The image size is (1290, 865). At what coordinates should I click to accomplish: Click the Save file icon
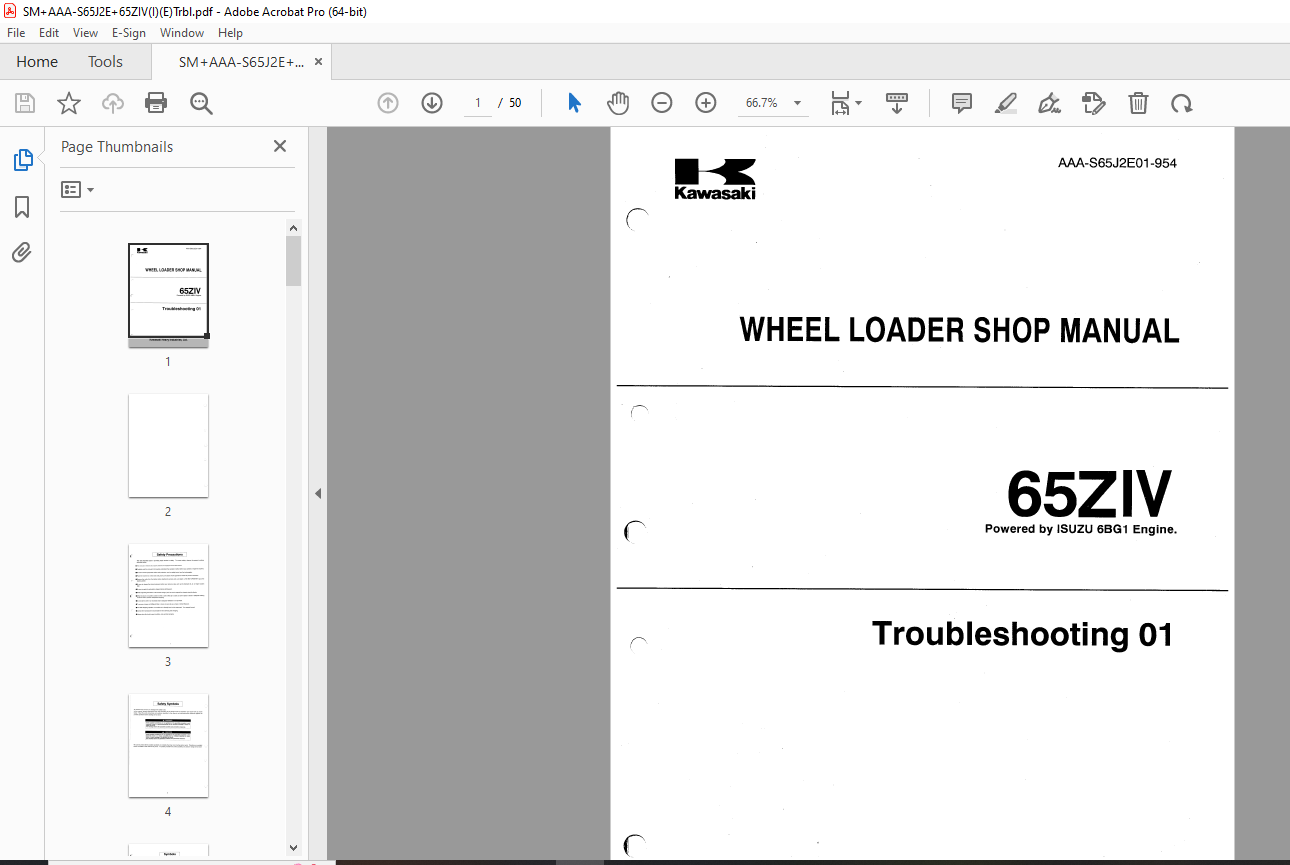pyautogui.click(x=25, y=103)
